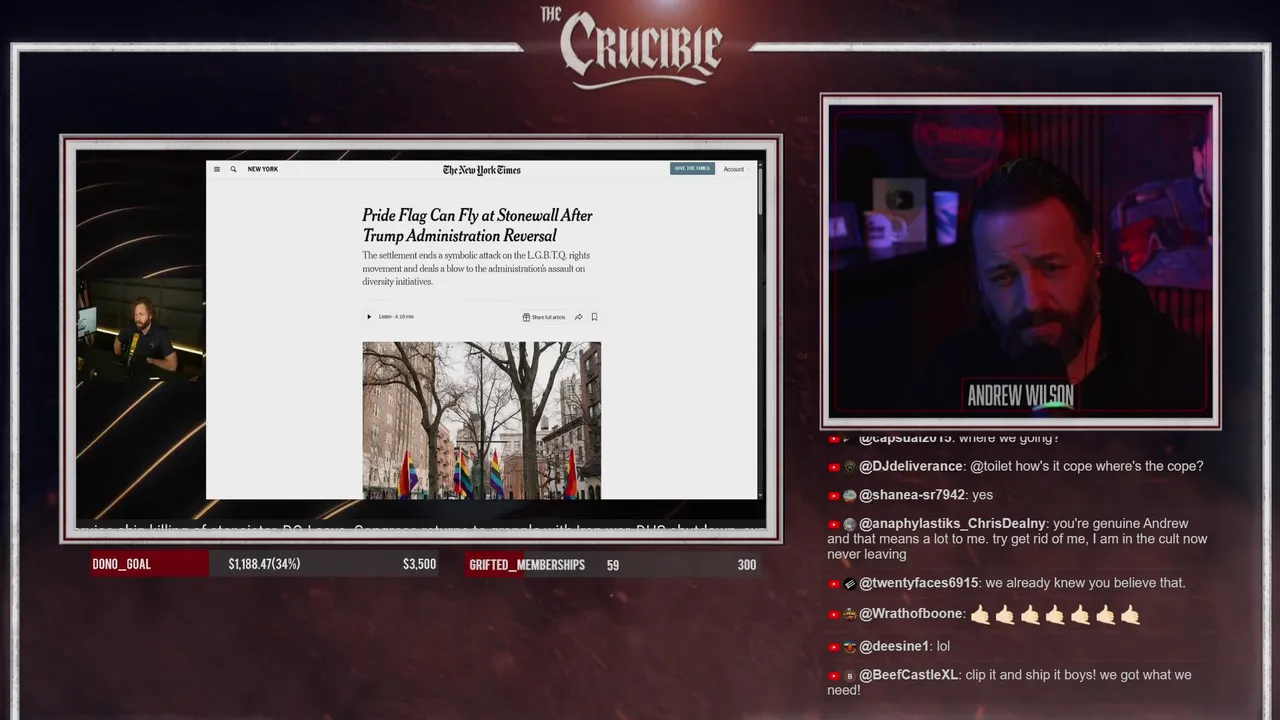Click 'how's it cope where's the cope' message

click(x=1087, y=466)
